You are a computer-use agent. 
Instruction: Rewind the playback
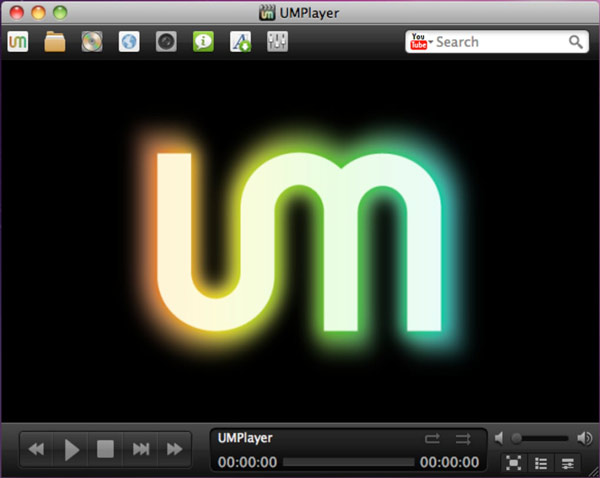36,449
